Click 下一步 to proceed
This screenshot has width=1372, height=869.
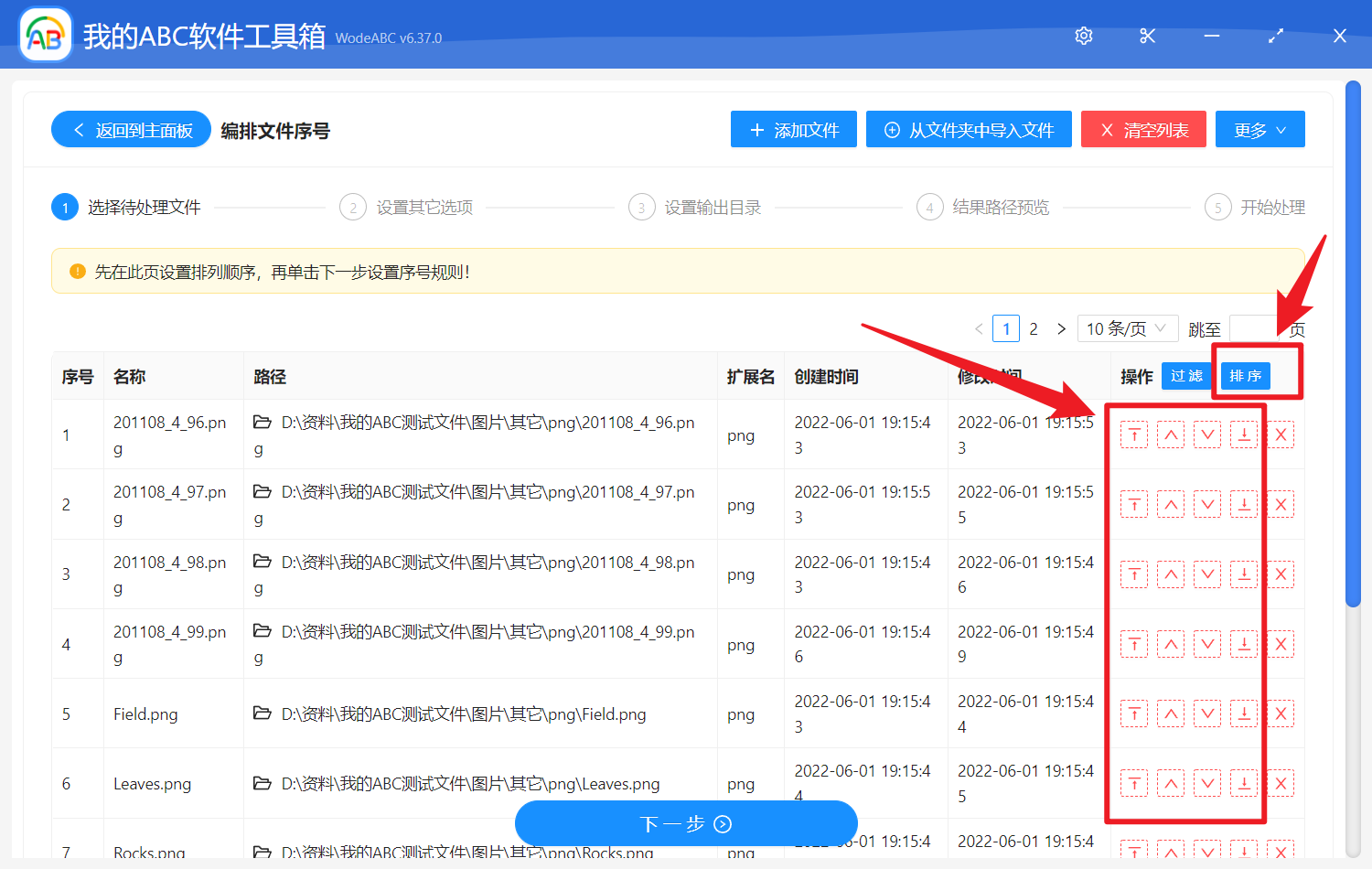[x=686, y=824]
